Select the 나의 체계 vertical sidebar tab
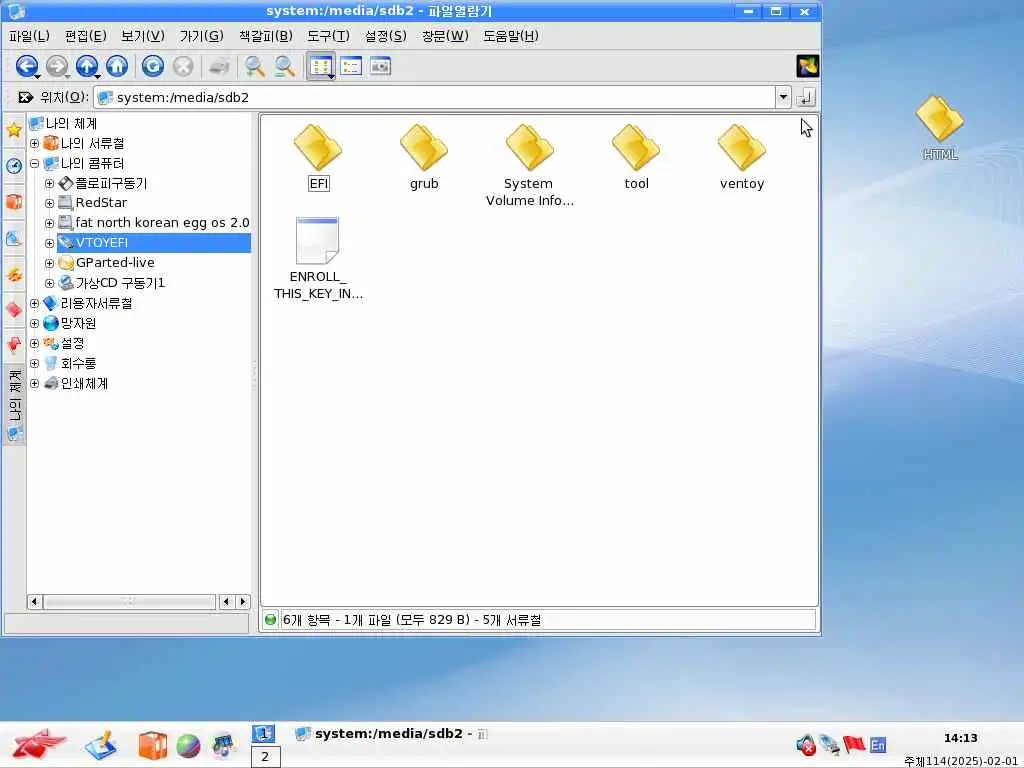Screen dimensions: 1024x768 pos(14,405)
